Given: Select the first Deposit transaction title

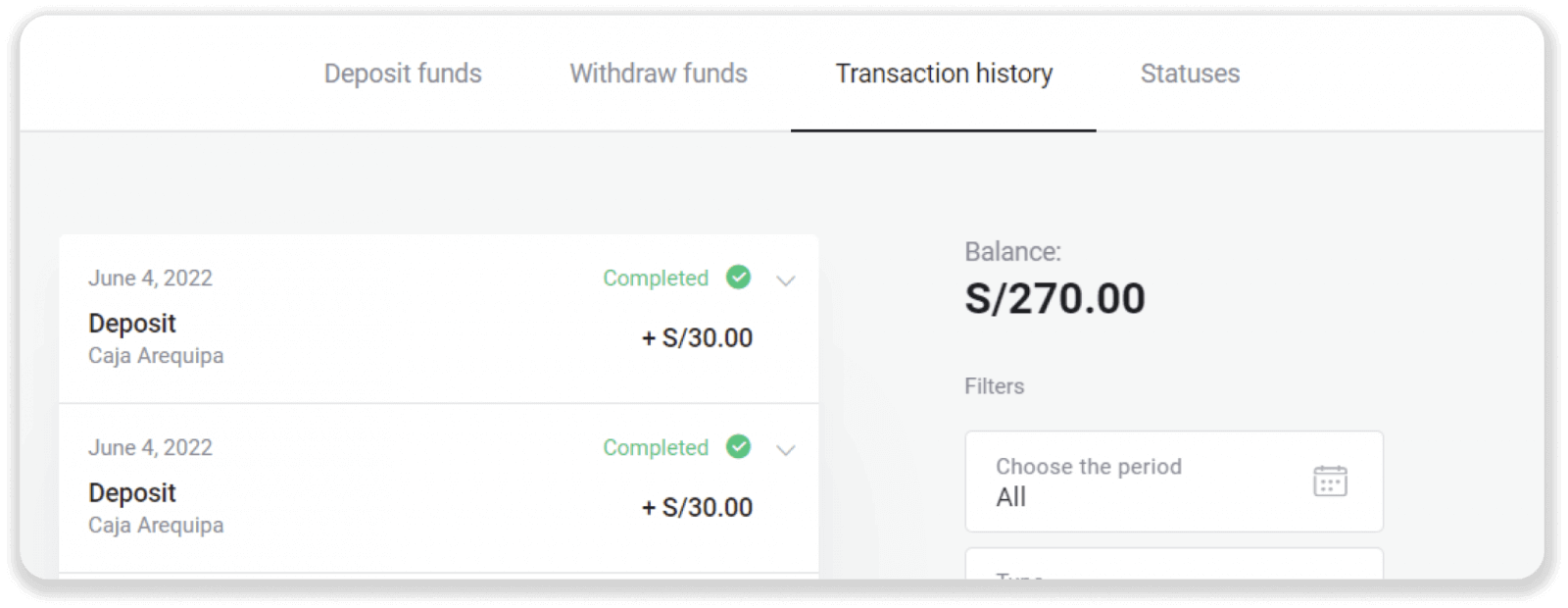Looking at the screenshot, I should tap(132, 324).
